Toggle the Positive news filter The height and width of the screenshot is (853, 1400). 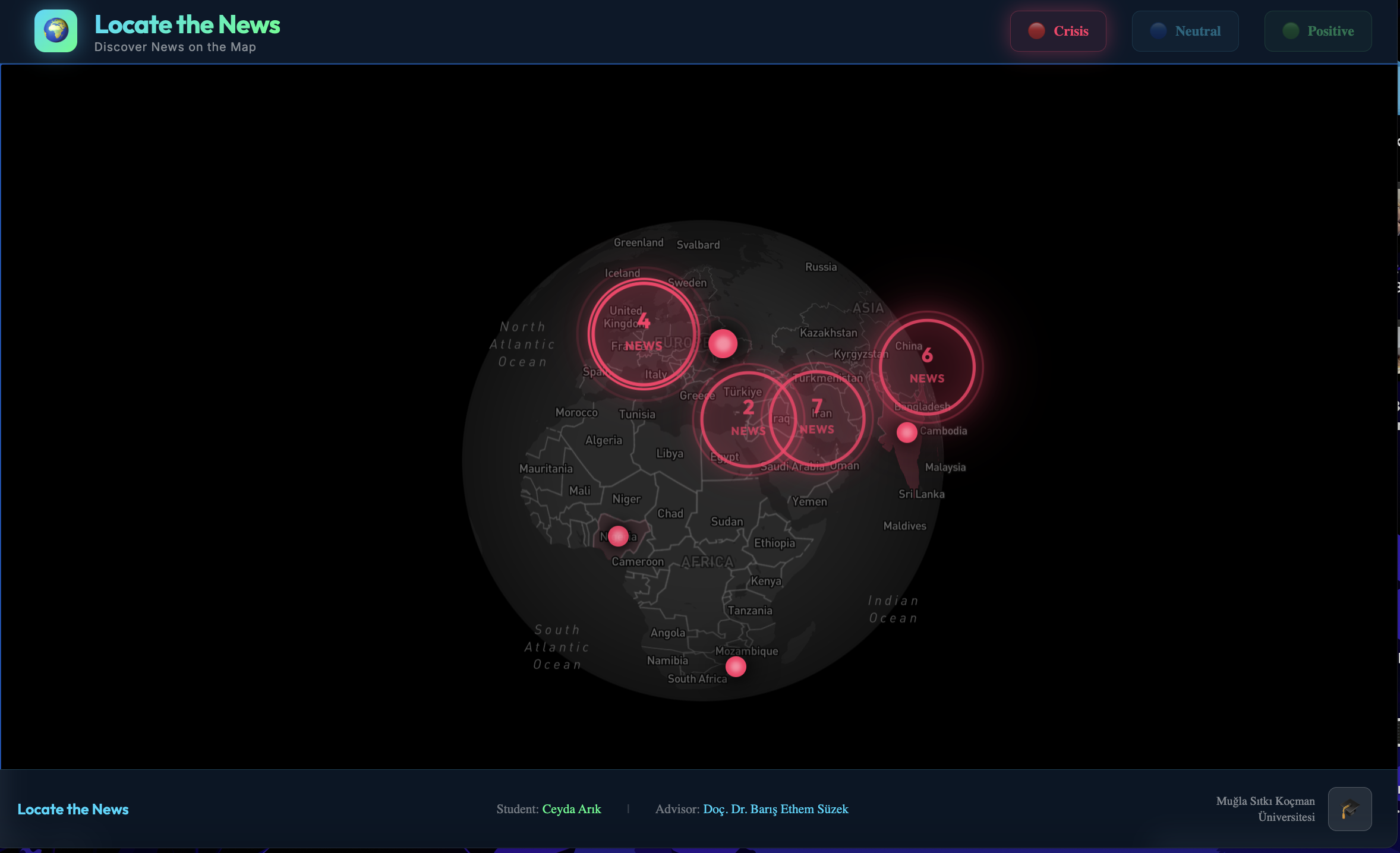click(x=1318, y=31)
